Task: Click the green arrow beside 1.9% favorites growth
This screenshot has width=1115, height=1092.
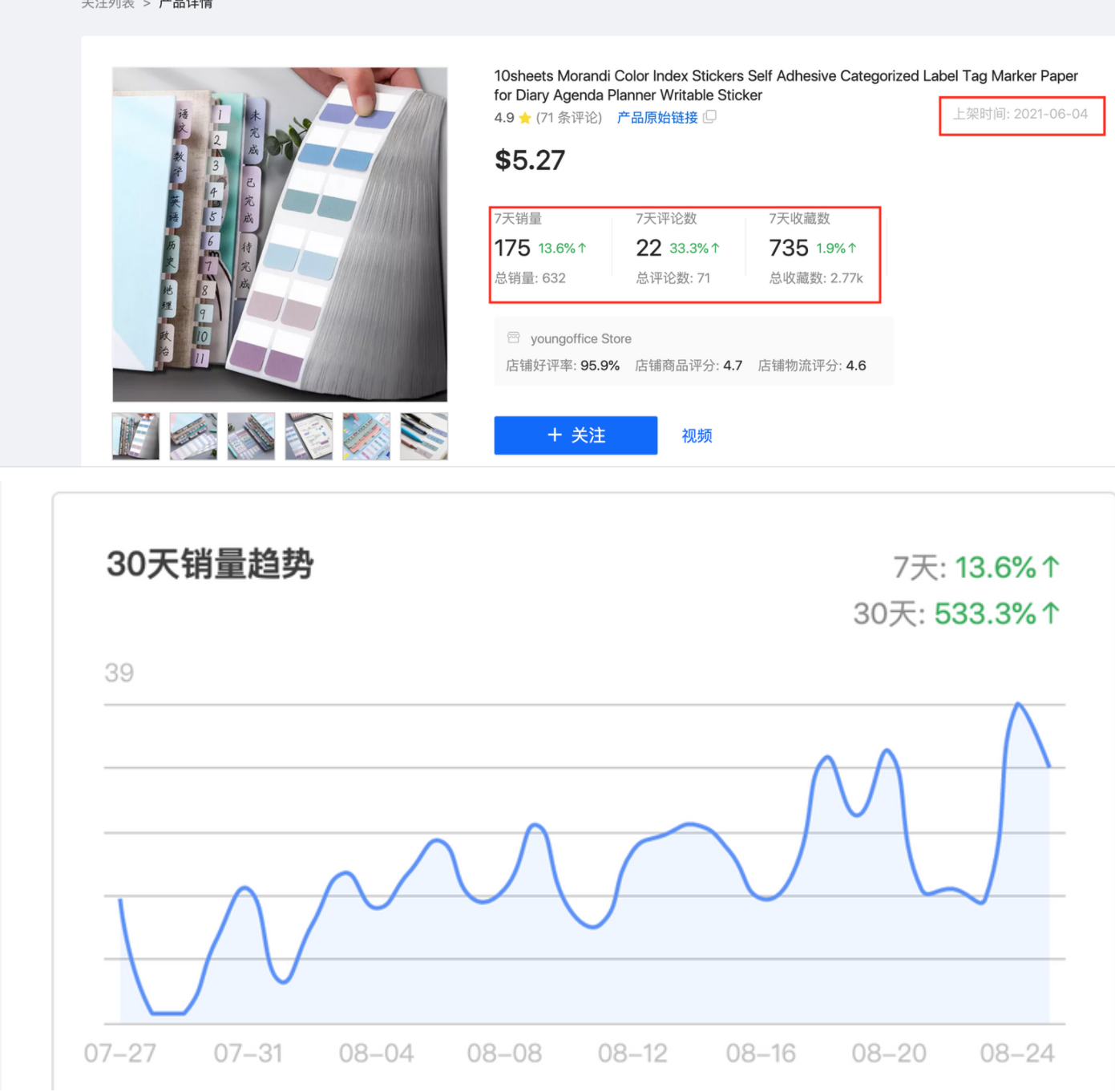Action: [852, 248]
